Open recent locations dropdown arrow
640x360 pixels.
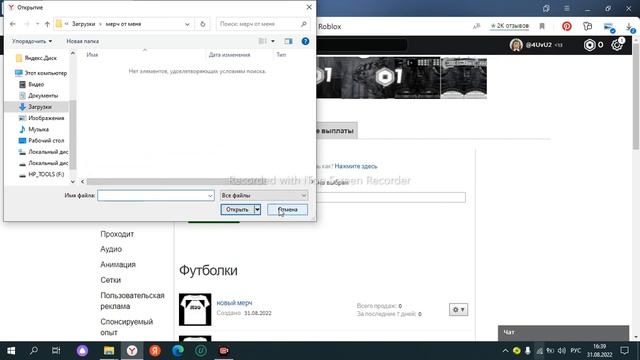click(38, 24)
